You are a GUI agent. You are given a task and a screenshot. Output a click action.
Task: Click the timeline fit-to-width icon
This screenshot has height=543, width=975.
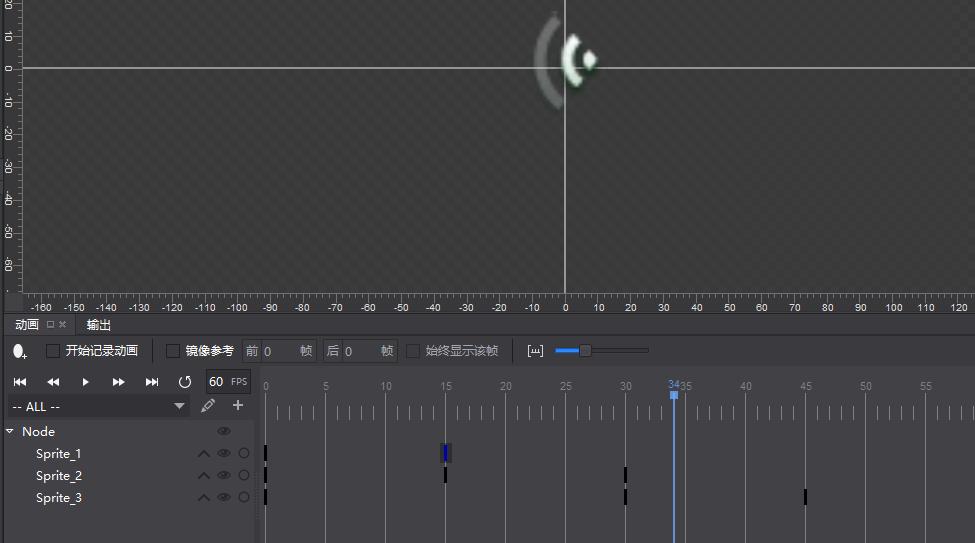535,351
